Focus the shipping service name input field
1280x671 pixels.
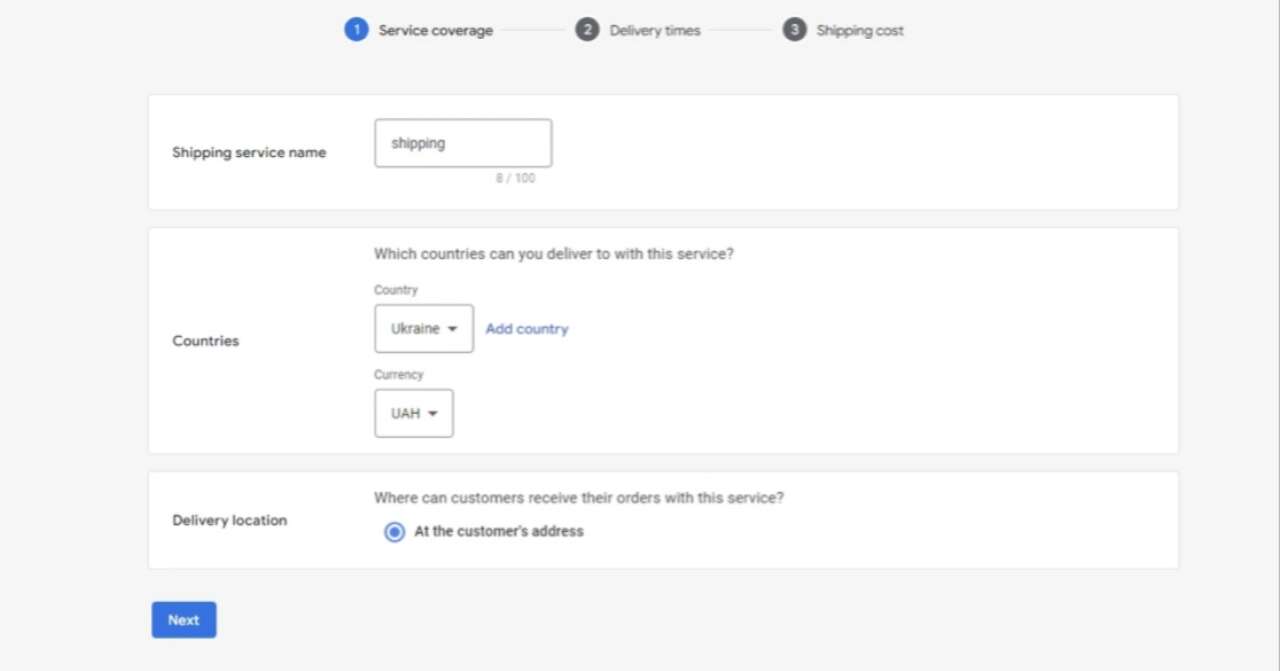point(463,143)
